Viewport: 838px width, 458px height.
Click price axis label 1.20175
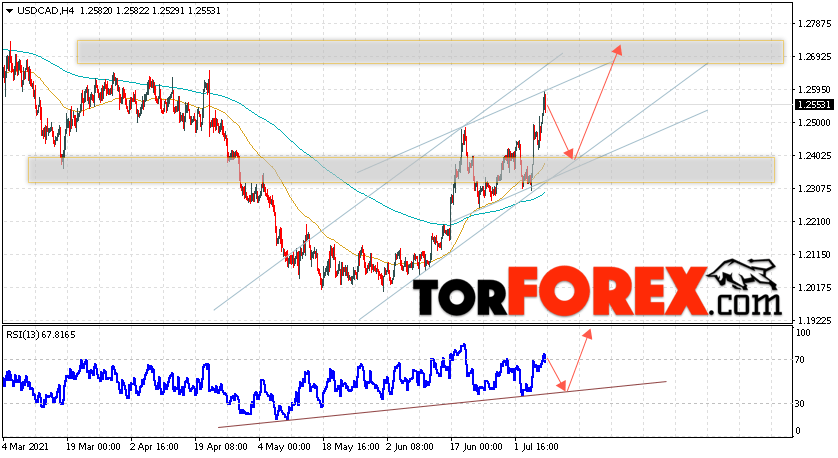(x=814, y=288)
